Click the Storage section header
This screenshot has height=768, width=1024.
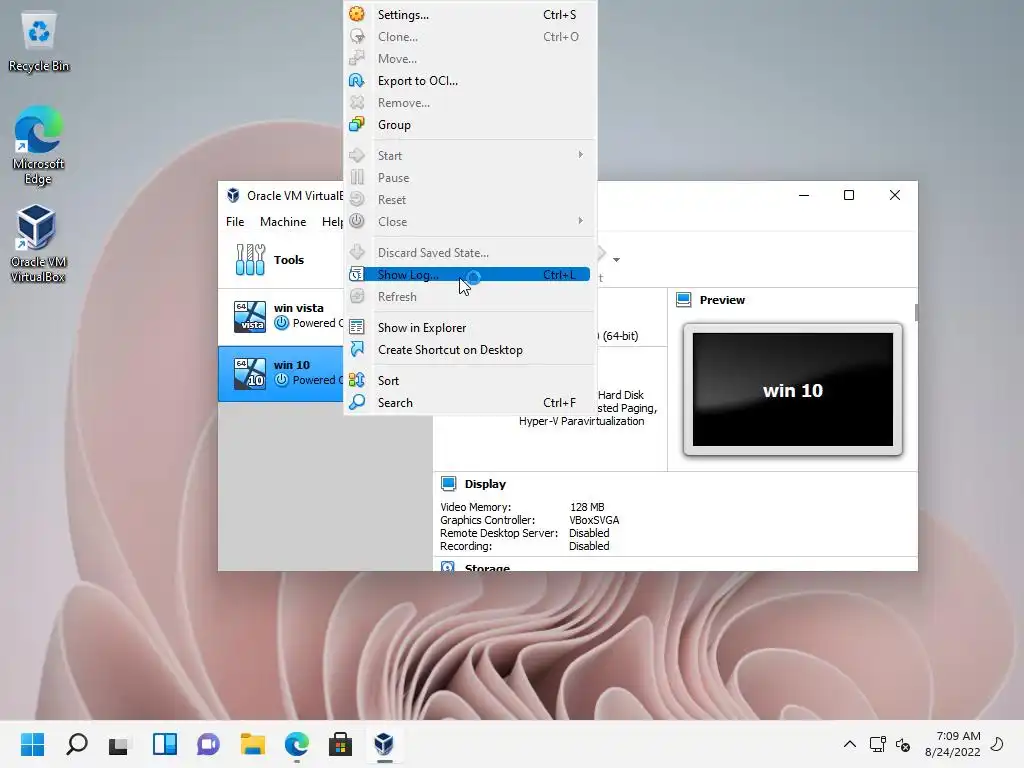point(487,568)
